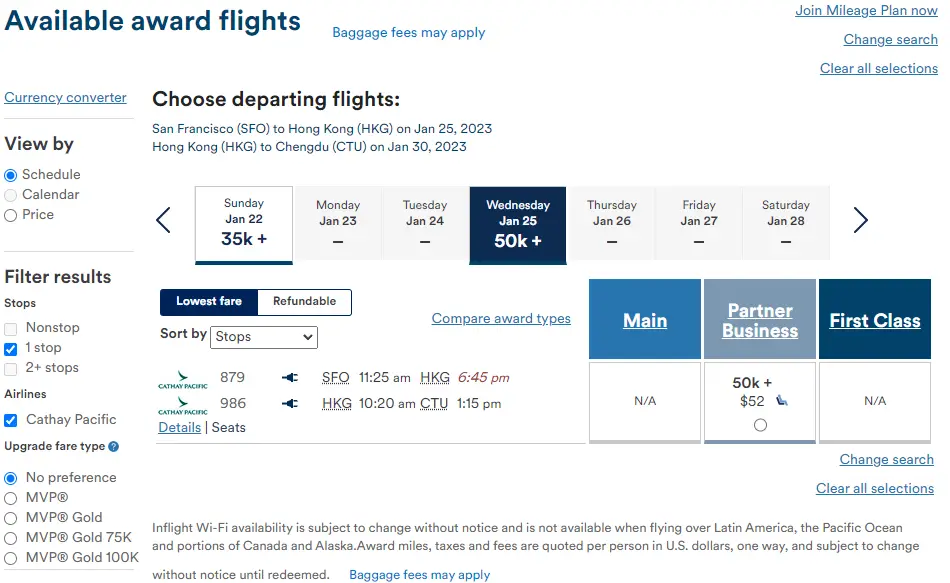Viewport: 950px width, 583px height.
Task: Select the Price view option
Action: pos(11,215)
